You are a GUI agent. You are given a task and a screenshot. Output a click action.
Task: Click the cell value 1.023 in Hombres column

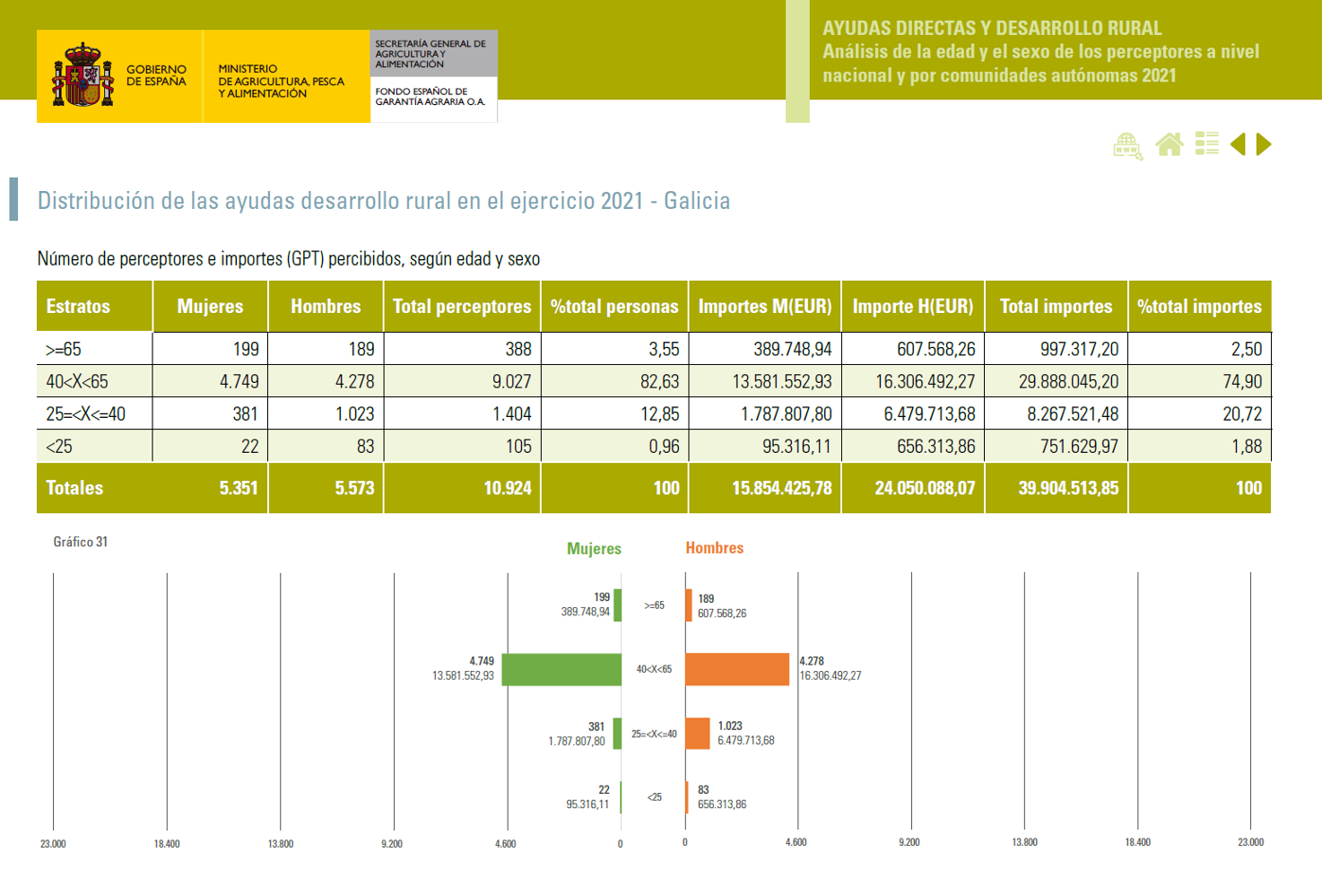pos(354,414)
